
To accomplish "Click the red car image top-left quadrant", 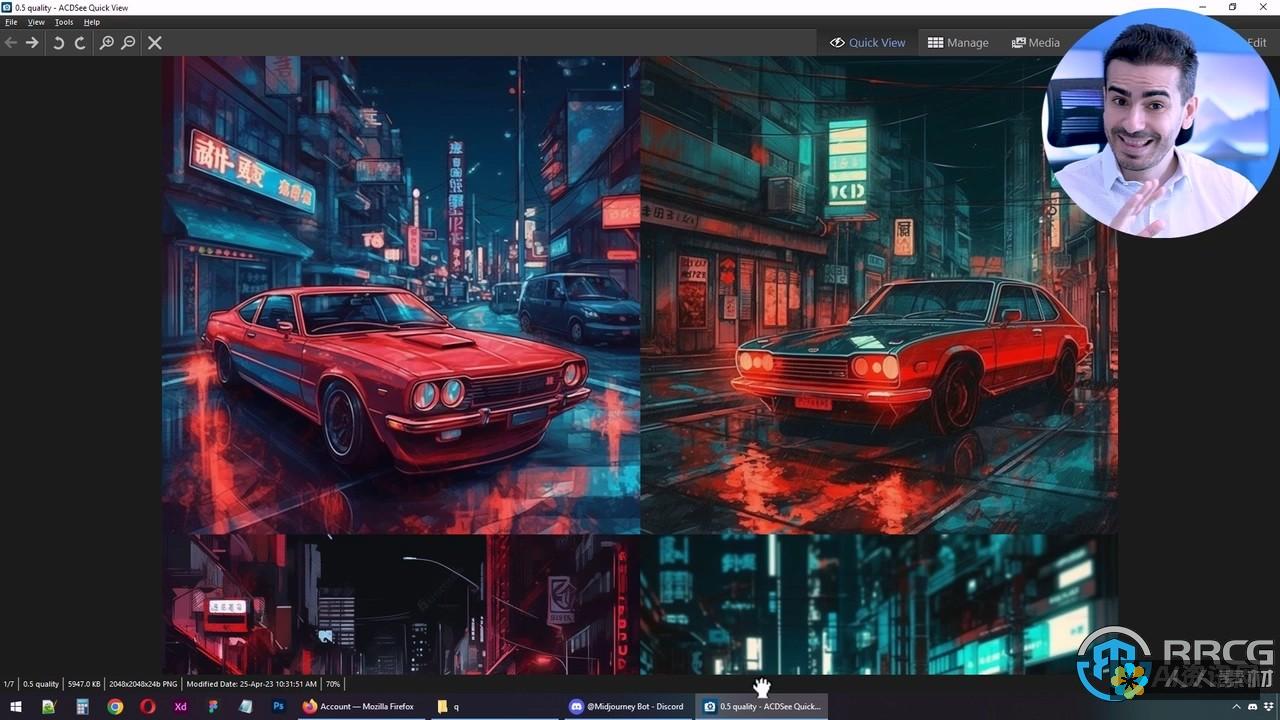I will 401,295.
